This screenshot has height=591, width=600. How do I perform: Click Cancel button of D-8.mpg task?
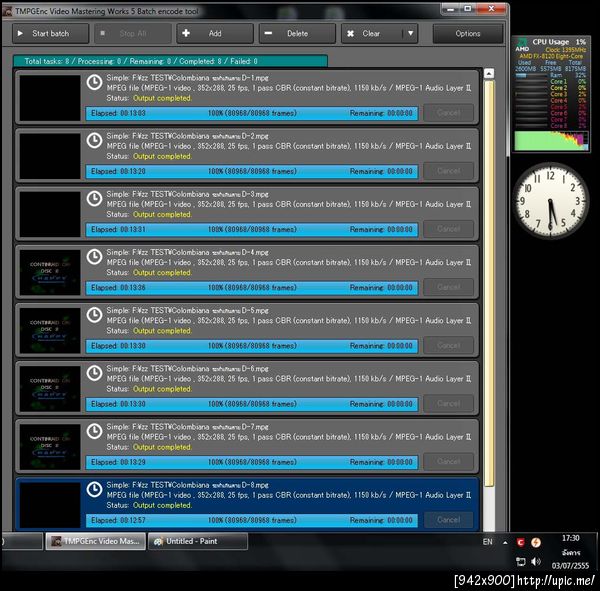coord(448,520)
